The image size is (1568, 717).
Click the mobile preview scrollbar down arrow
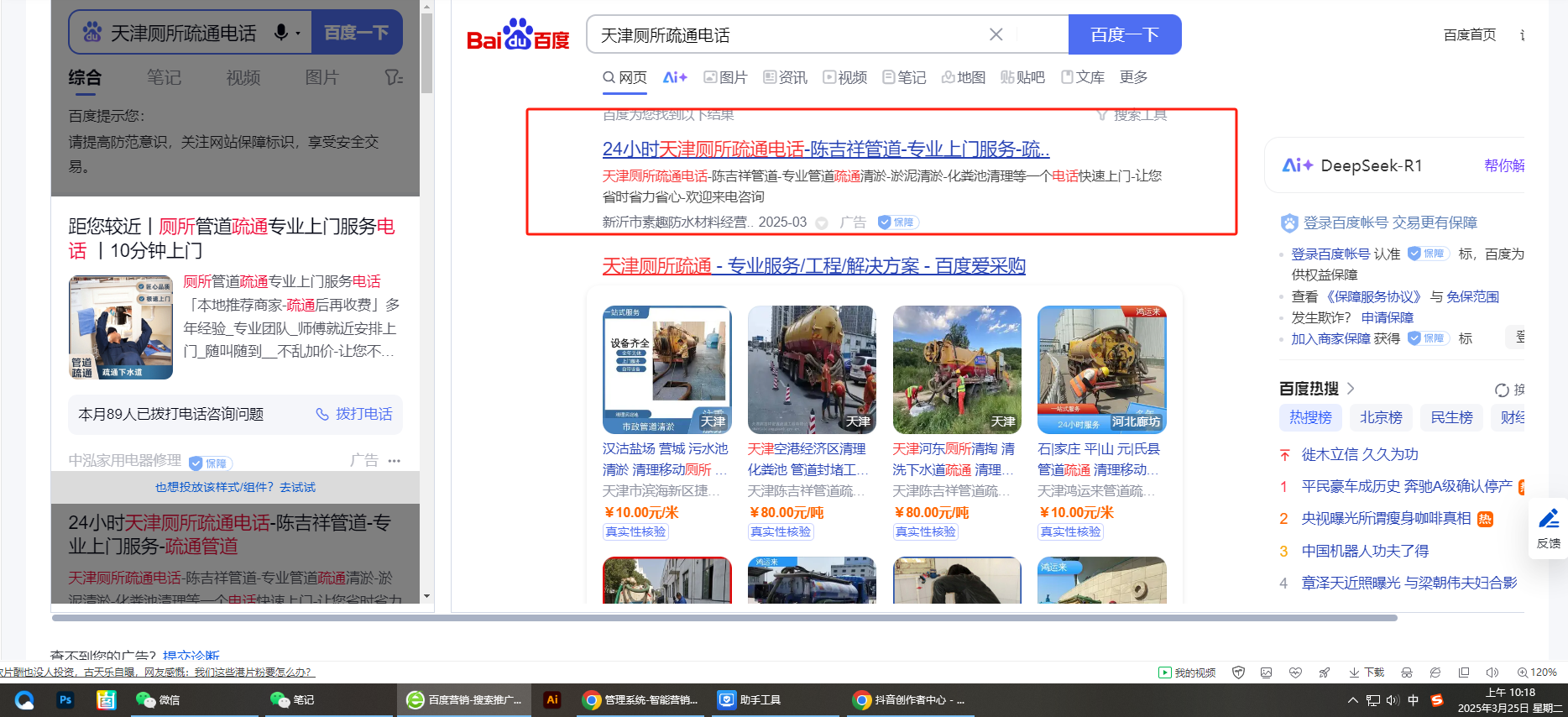[x=426, y=596]
